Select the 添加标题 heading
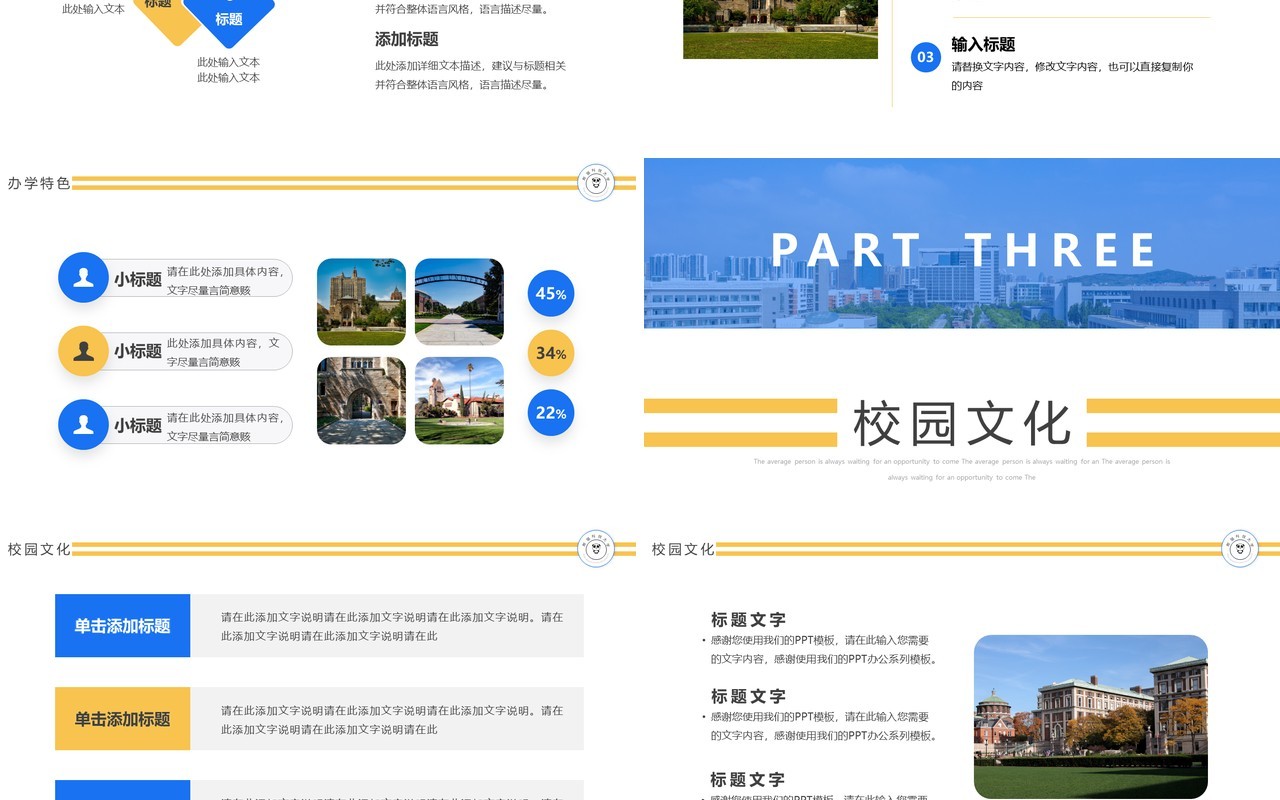 [407, 39]
